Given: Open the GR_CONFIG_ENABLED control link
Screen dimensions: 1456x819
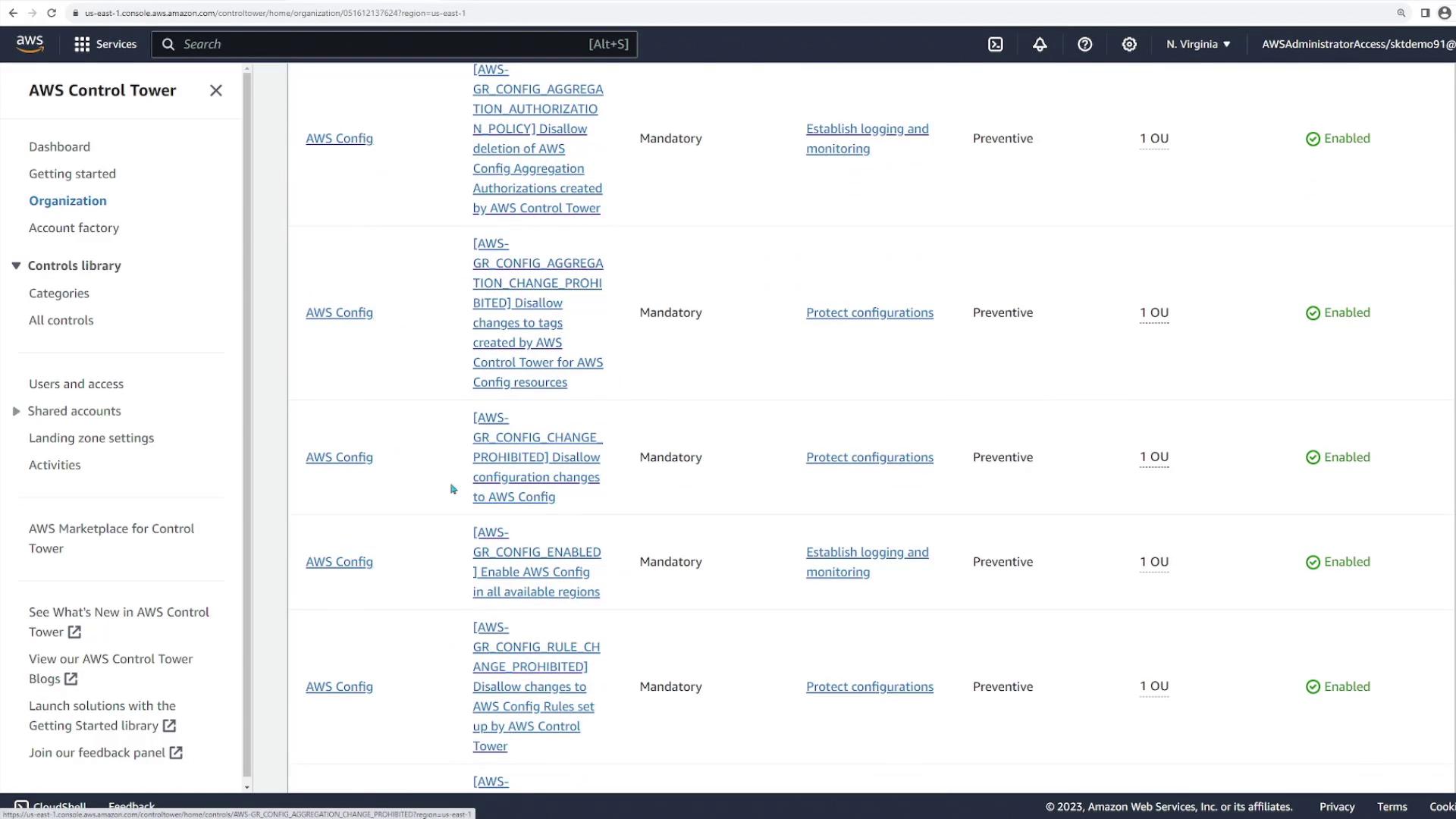Looking at the screenshot, I should (x=536, y=562).
